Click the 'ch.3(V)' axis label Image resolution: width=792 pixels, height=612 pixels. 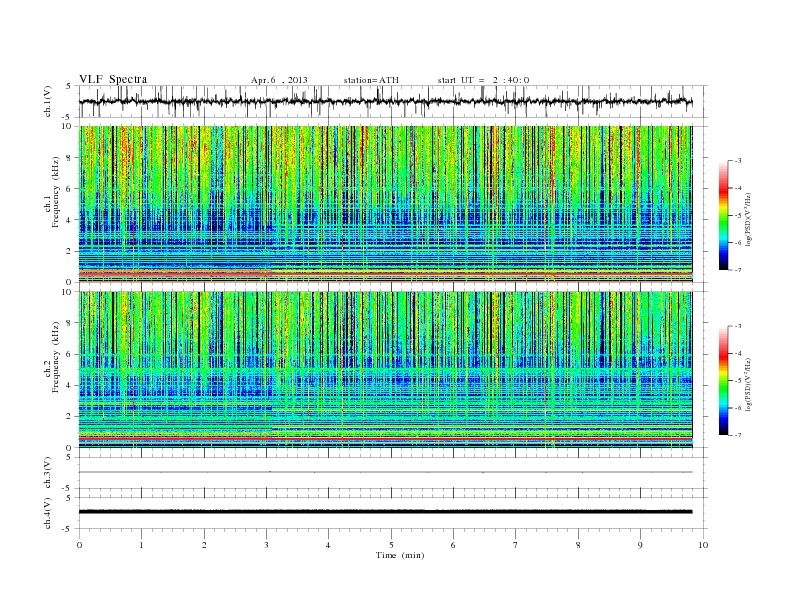(48, 473)
